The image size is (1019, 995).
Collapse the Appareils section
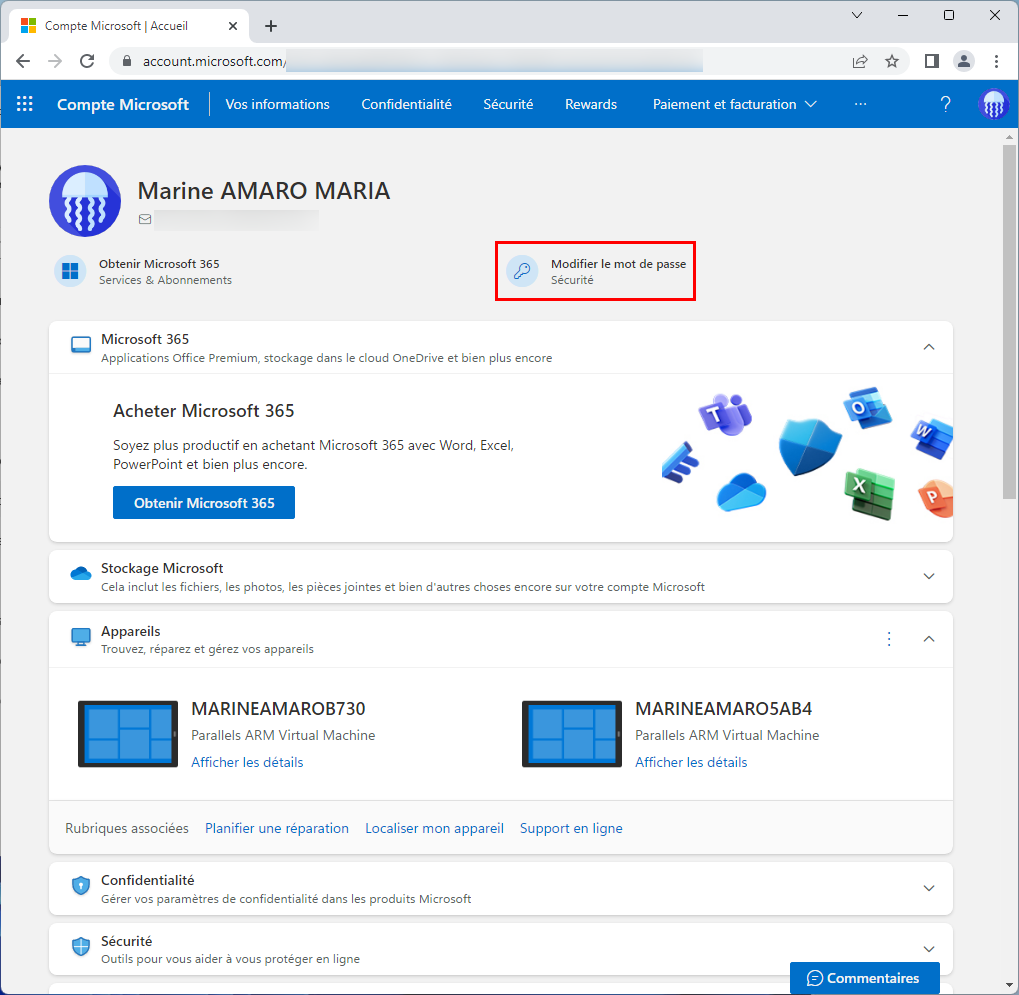click(x=929, y=639)
